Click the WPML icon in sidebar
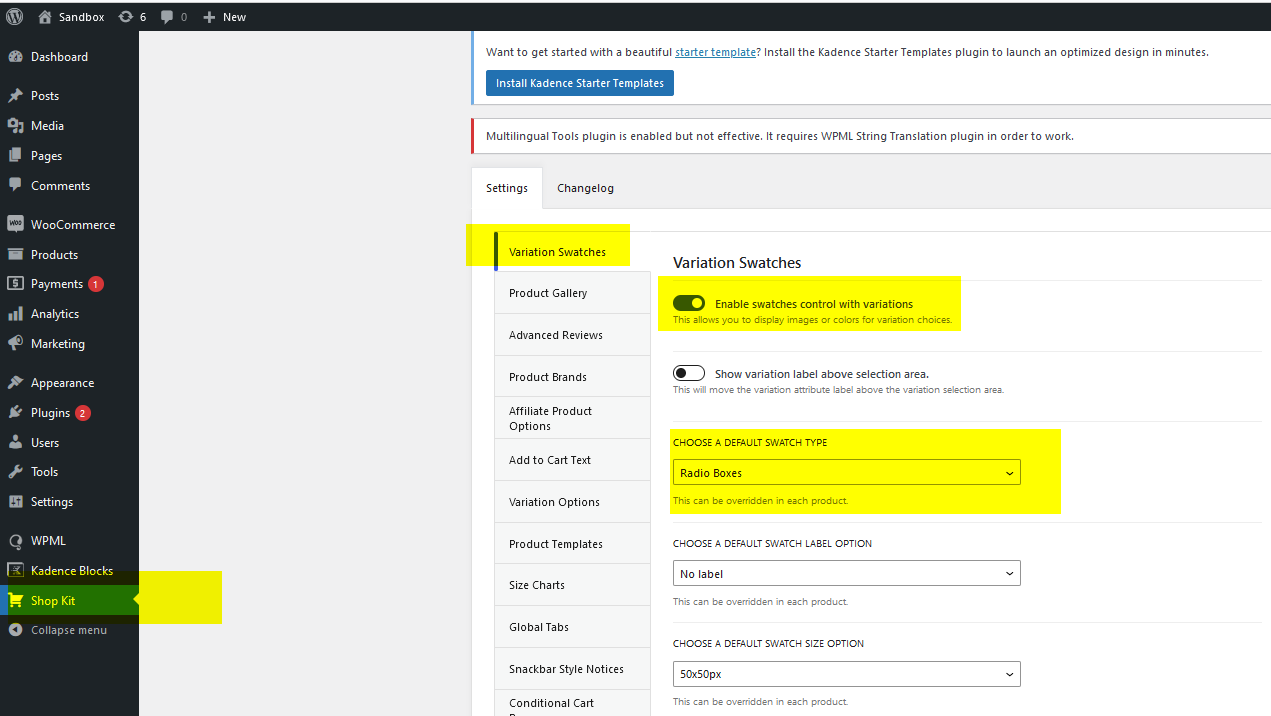Viewport: 1271px width, 716px height. point(15,541)
